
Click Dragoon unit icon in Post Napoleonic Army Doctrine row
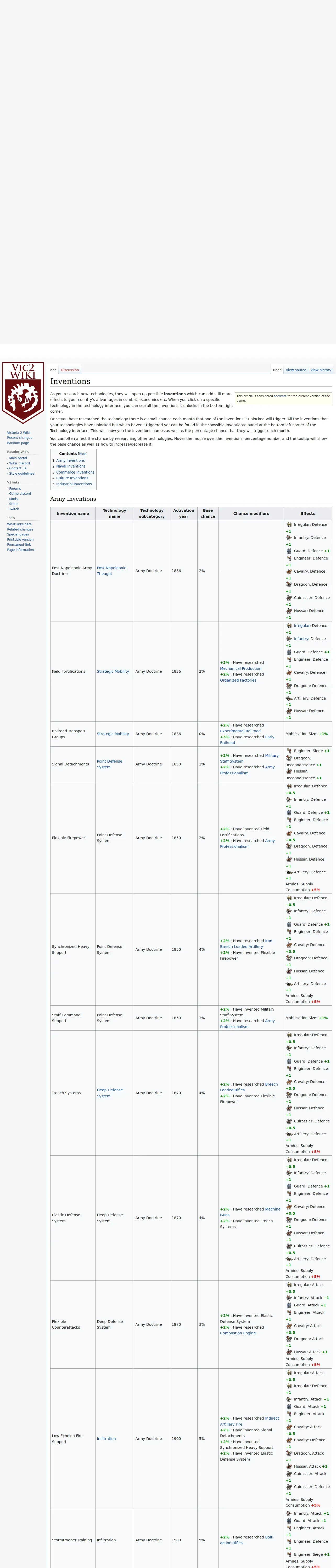click(289, 584)
